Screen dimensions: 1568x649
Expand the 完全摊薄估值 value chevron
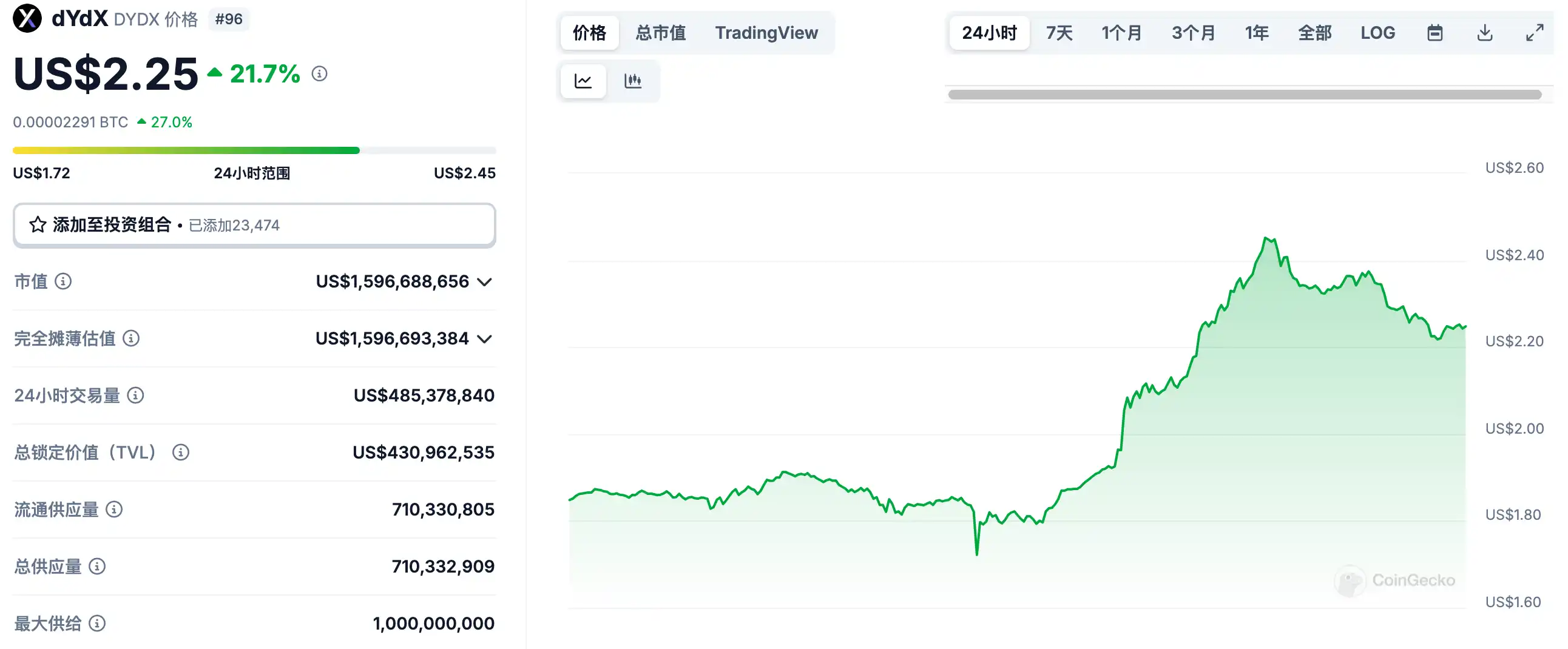(484, 340)
